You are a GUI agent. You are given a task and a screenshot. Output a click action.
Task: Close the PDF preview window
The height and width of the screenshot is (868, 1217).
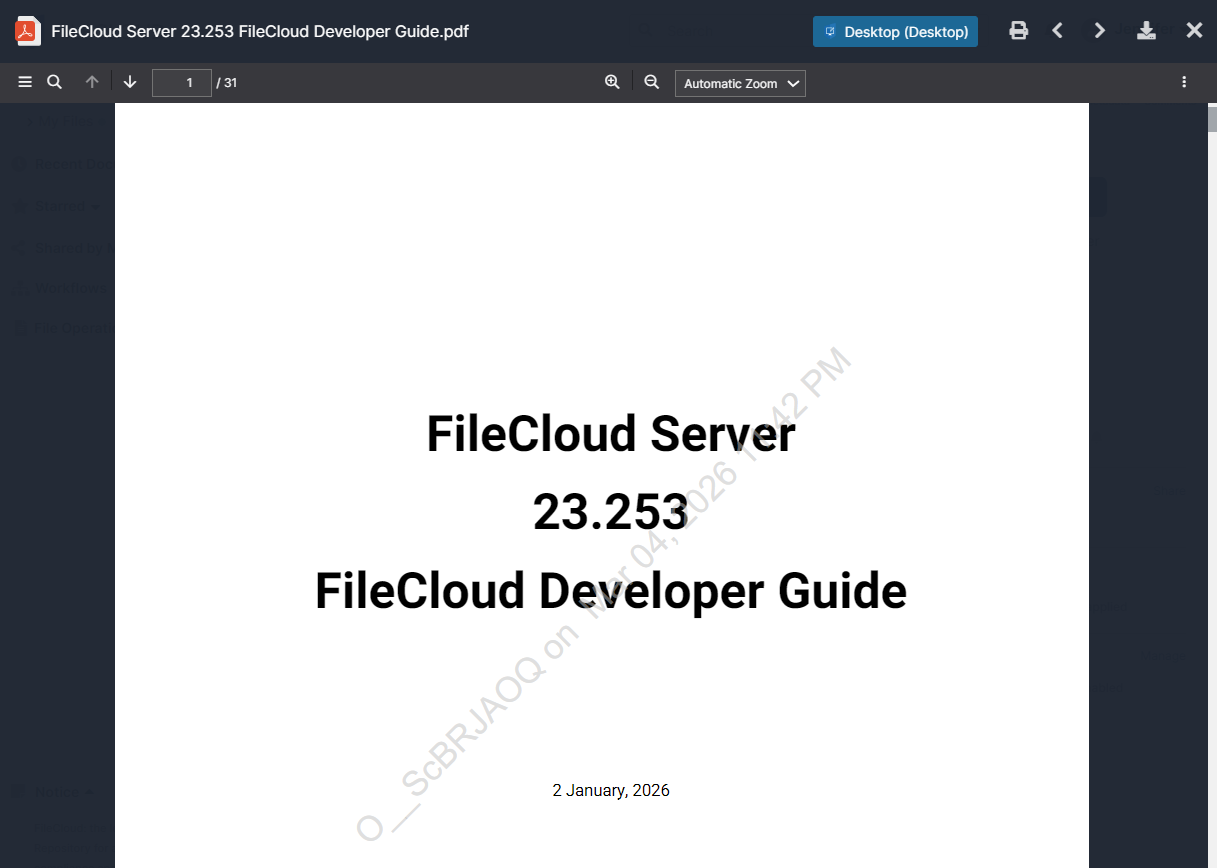click(x=1194, y=30)
